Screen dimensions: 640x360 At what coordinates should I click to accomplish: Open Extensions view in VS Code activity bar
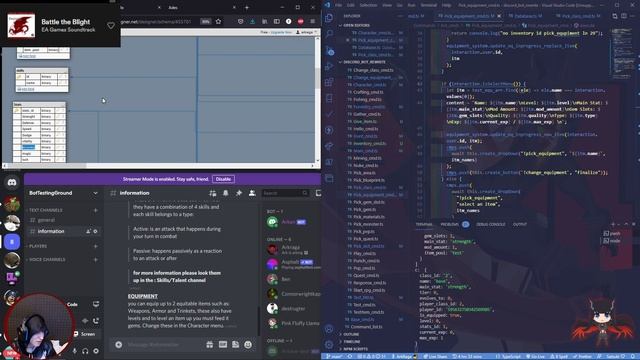(x=329, y=82)
